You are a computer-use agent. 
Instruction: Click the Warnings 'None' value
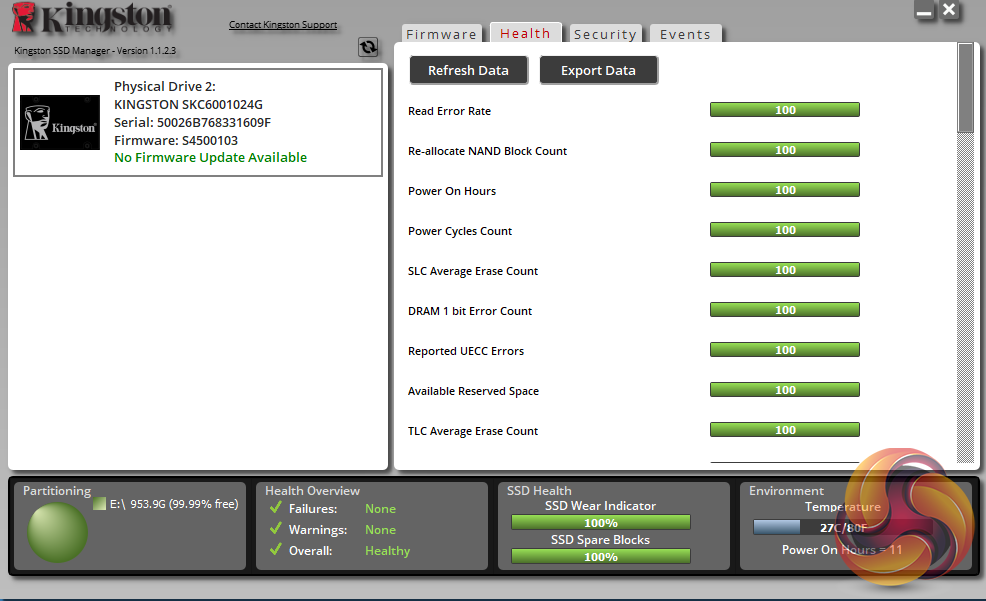pos(380,530)
